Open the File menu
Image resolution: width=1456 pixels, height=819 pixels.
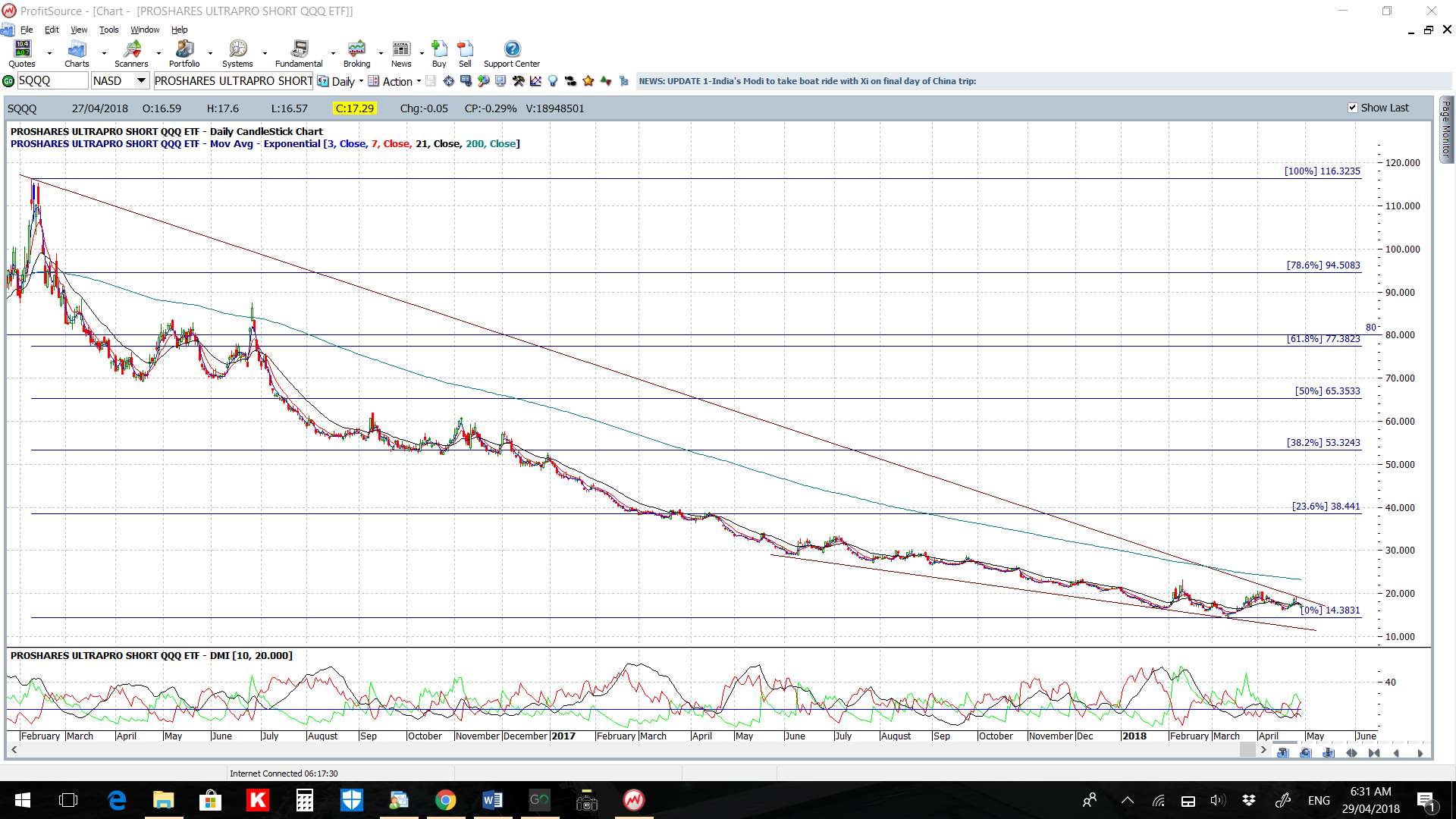(27, 30)
